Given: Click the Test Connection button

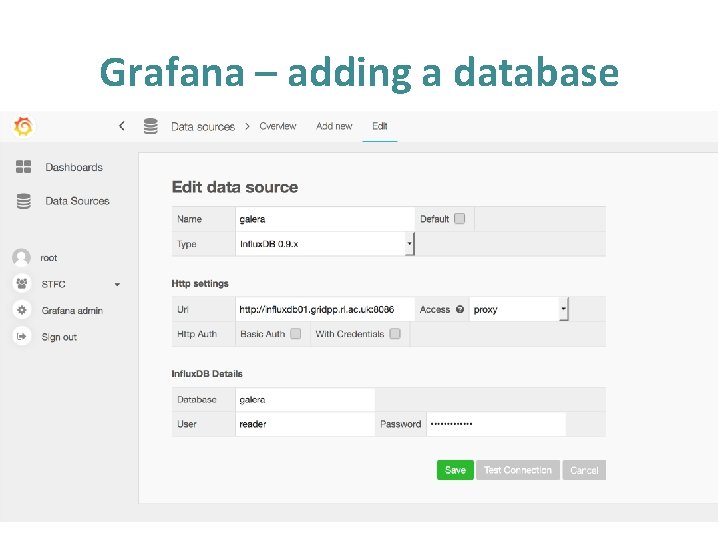Looking at the screenshot, I should pos(518,470).
